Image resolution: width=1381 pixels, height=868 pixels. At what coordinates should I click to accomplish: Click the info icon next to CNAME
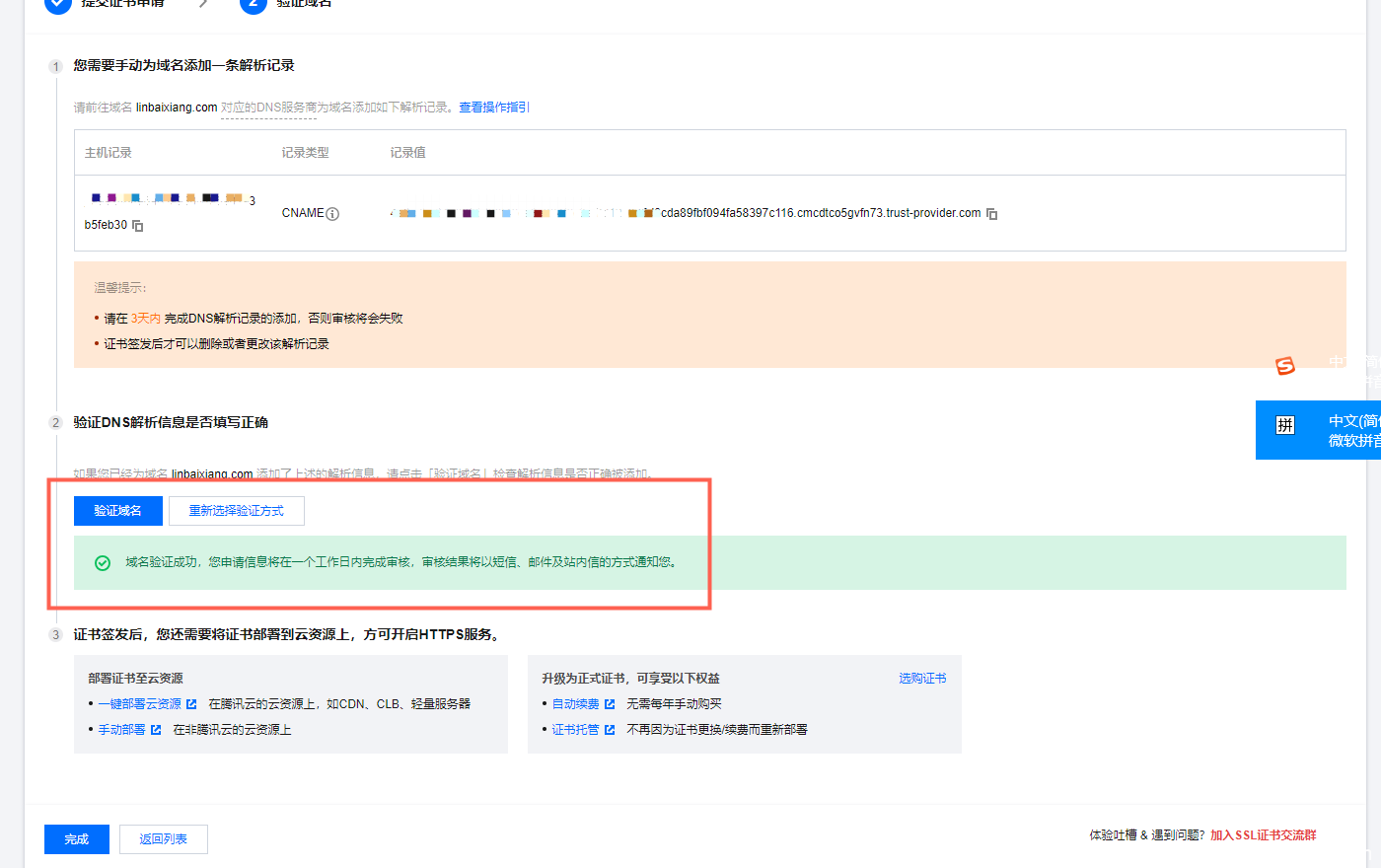(x=333, y=214)
